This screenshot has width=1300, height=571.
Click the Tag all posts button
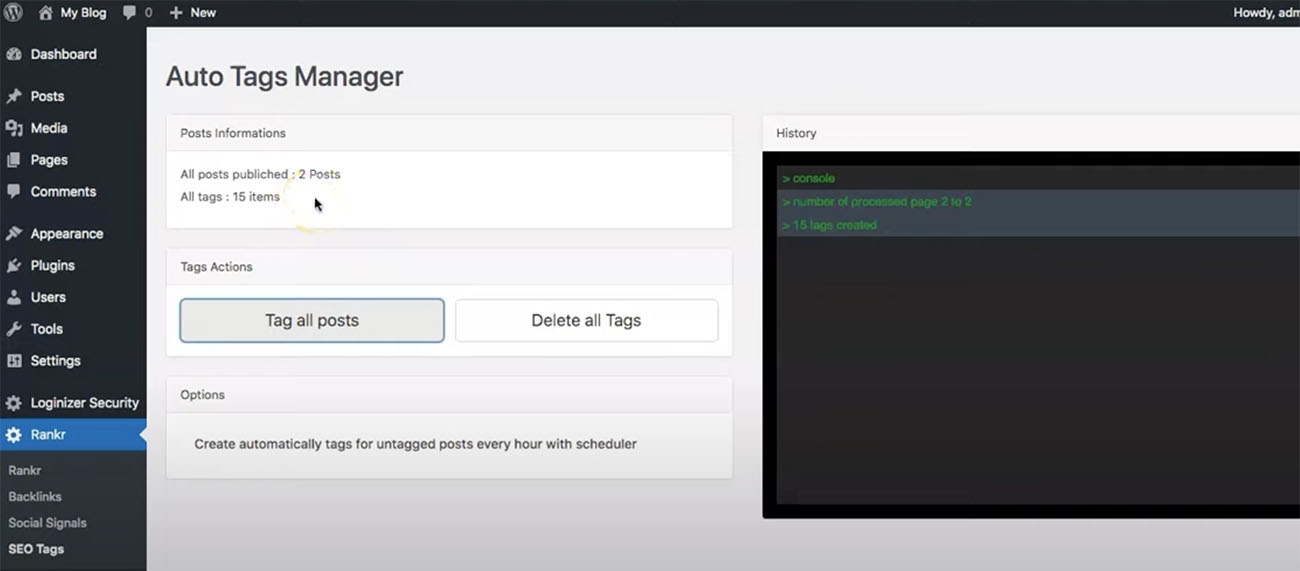[312, 321]
